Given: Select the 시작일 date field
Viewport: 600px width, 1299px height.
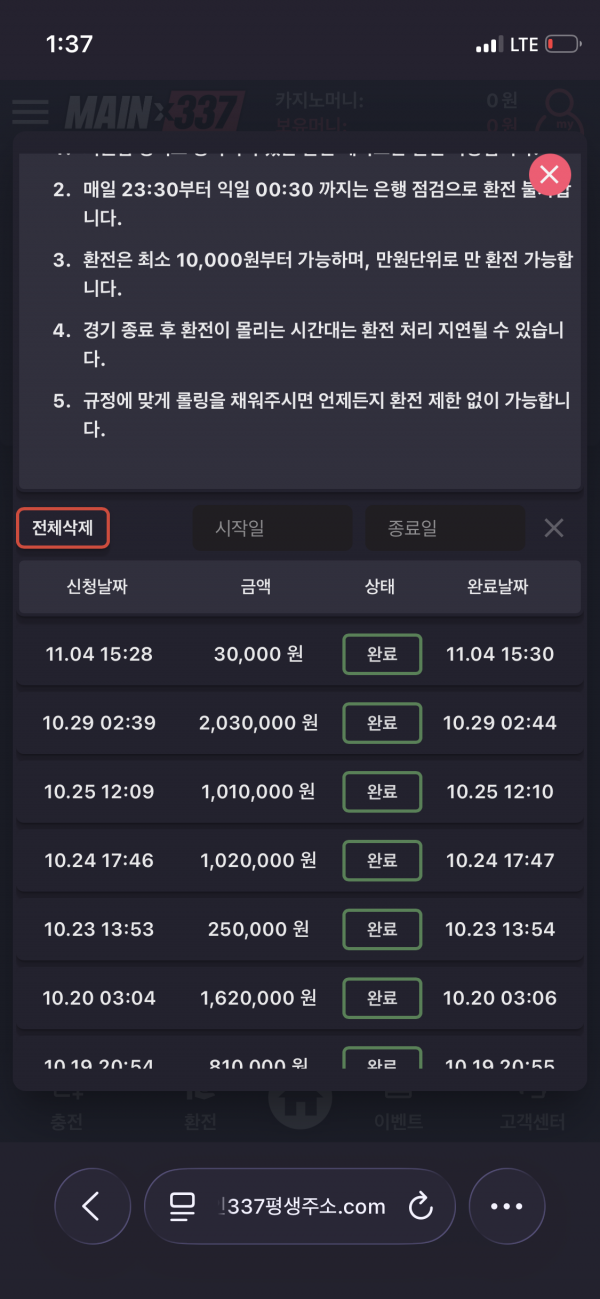Looking at the screenshot, I should pyautogui.click(x=272, y=528).
